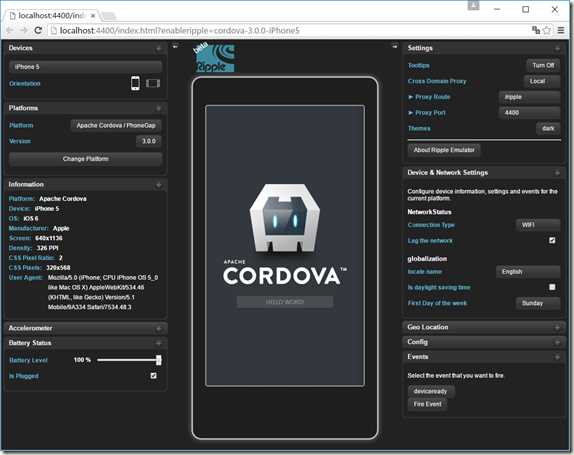The width and height of the screenshot is (574, 455).
Task: Select landscape orientation phone icon
Action: click(x=153, y=83)
